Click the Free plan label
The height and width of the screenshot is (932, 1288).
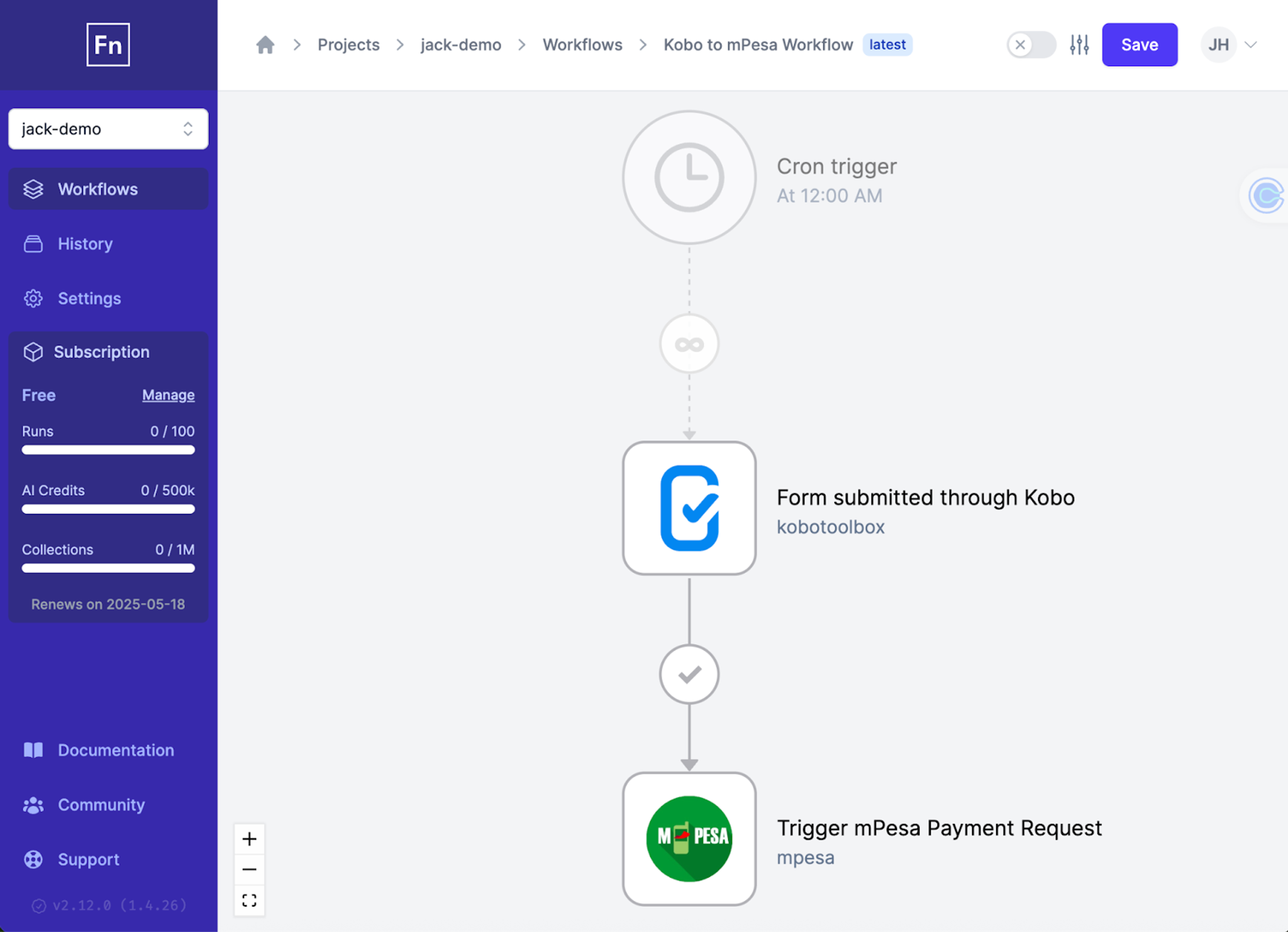click(x=39, y=395)
